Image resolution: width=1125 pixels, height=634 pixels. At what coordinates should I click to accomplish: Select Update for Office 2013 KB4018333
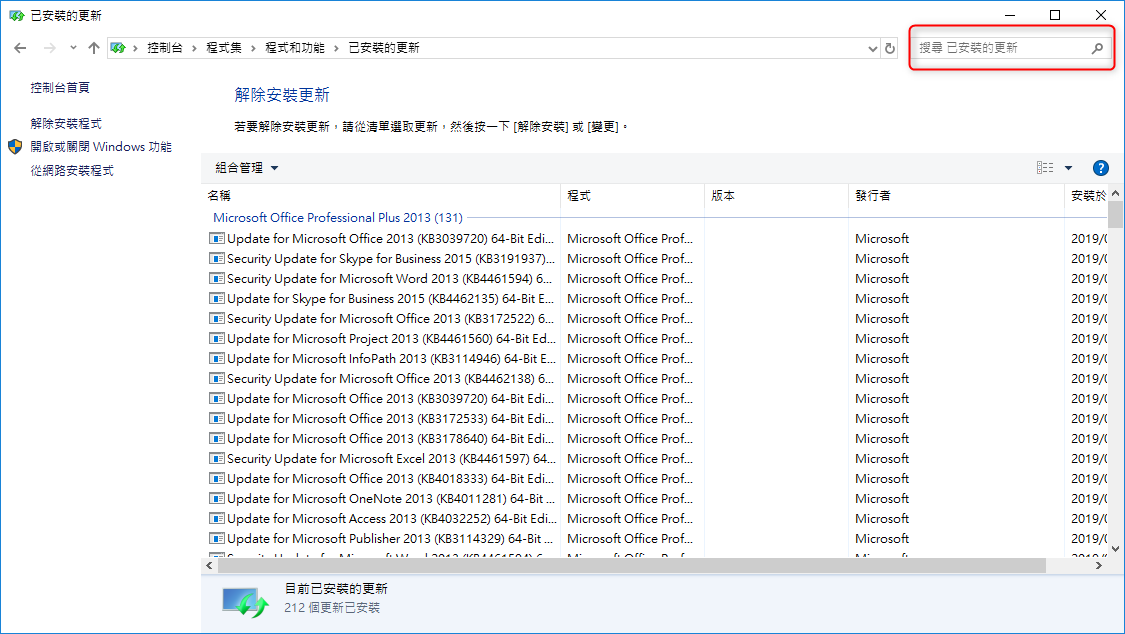pyautogui.click(x=390, y=479)
